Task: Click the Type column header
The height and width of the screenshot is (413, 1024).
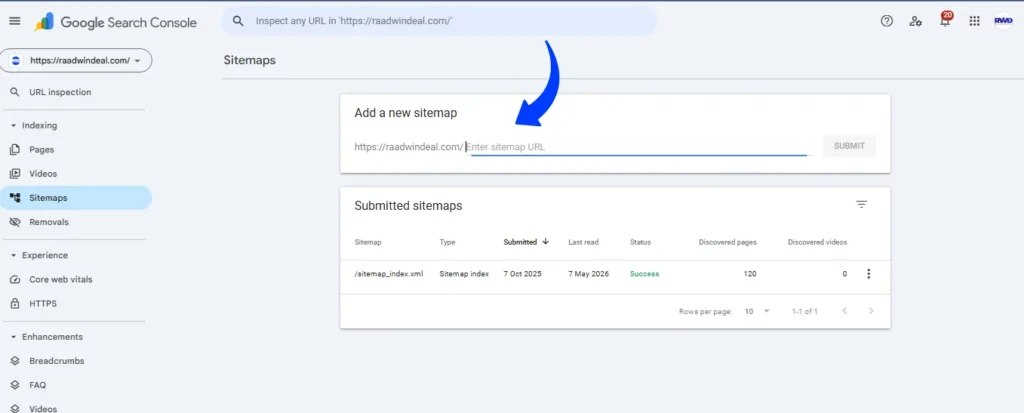Action: pyautogui.click(x=447, y=242)
